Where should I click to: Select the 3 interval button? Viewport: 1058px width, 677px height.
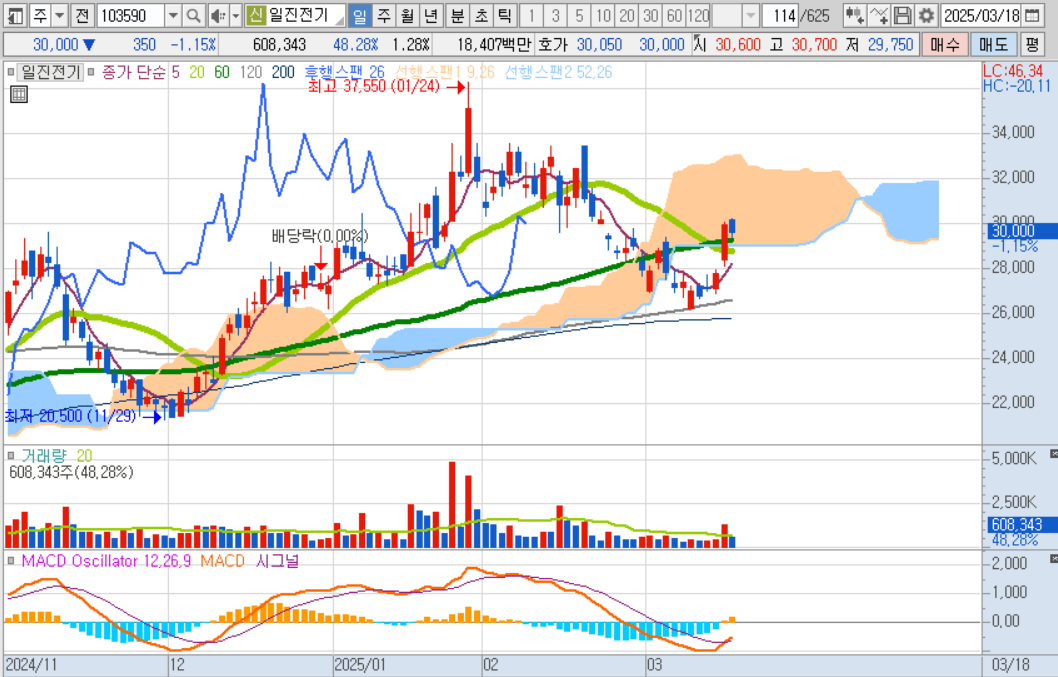click(x=555, y=15)
